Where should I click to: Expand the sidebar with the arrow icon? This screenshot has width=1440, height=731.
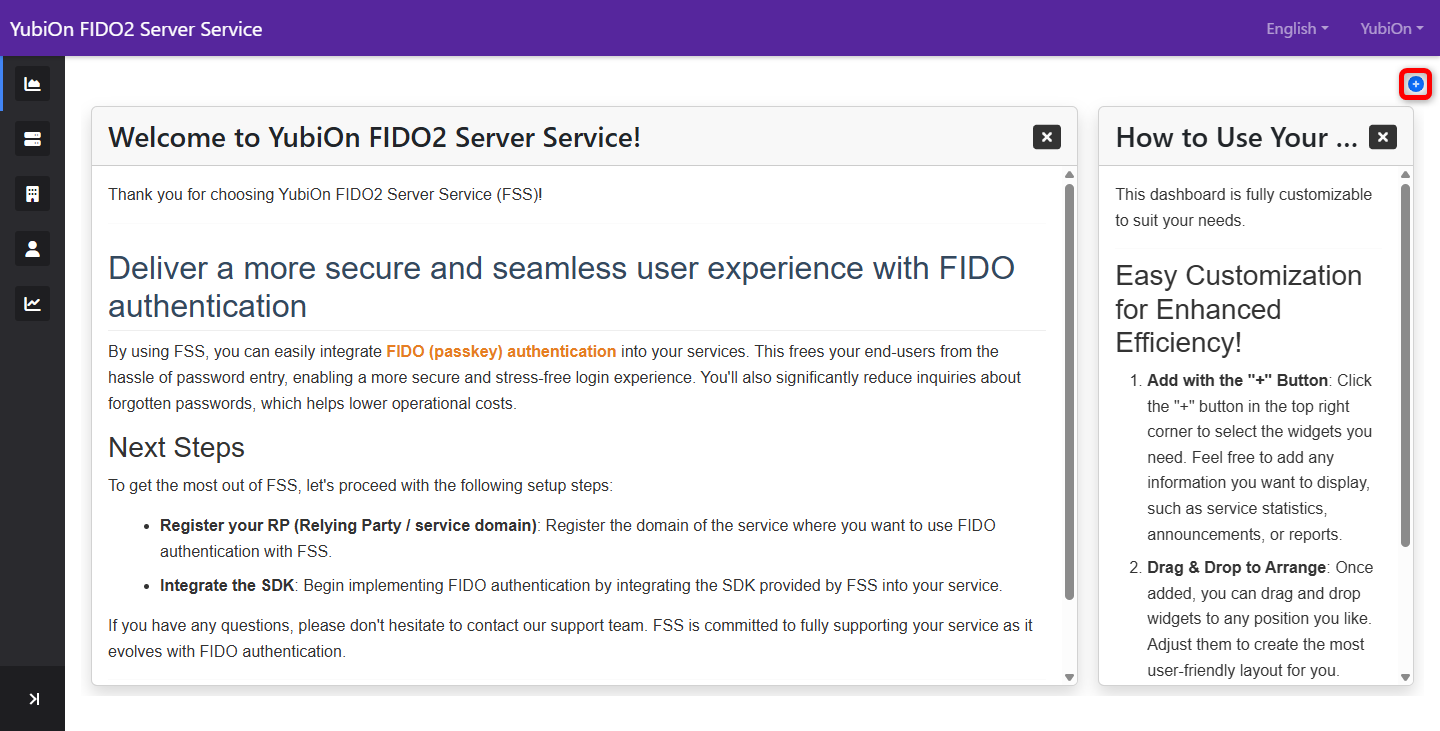[33, 699]
